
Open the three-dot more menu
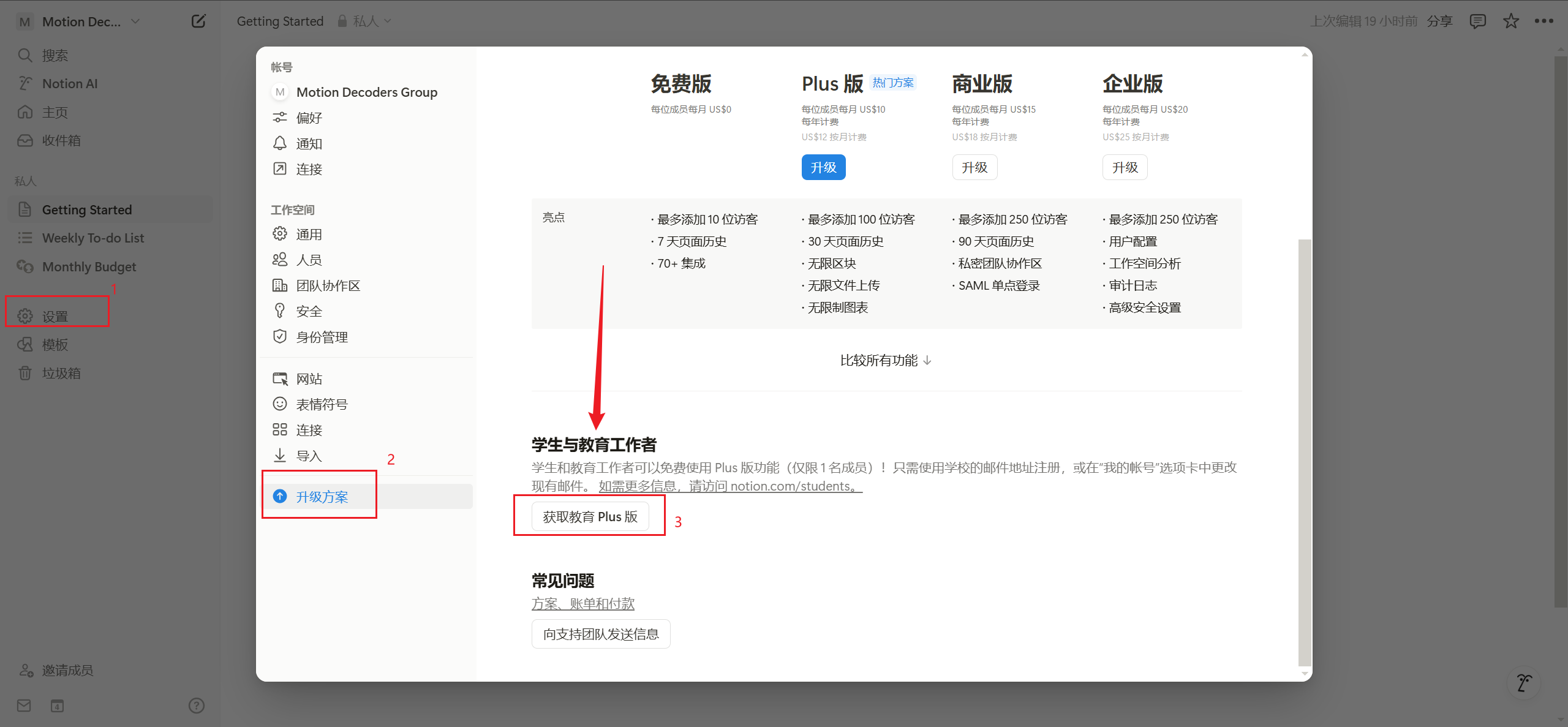(1544, 21)
